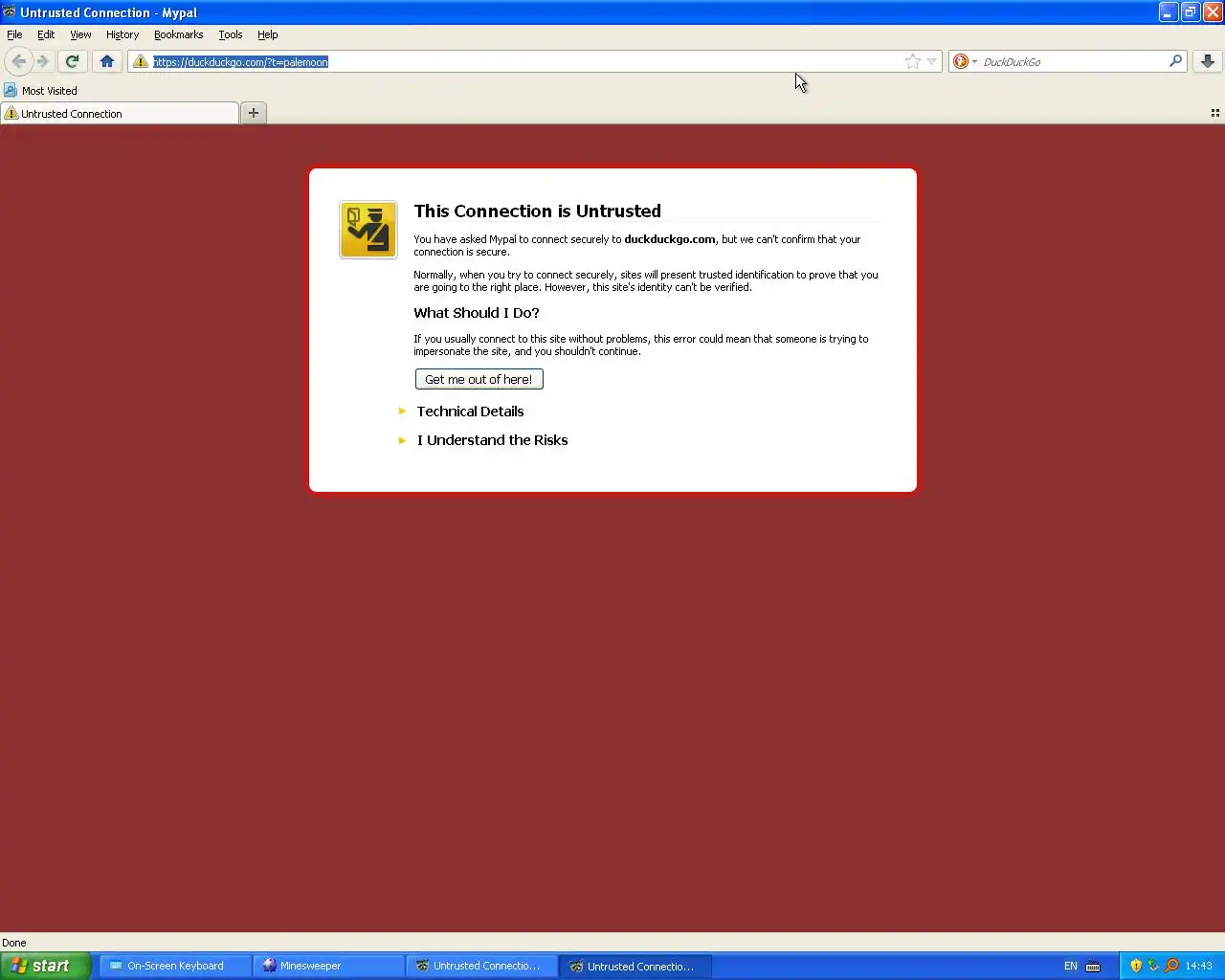
Task: Click the What Should I Do? heading
Action: pos(477,313)
